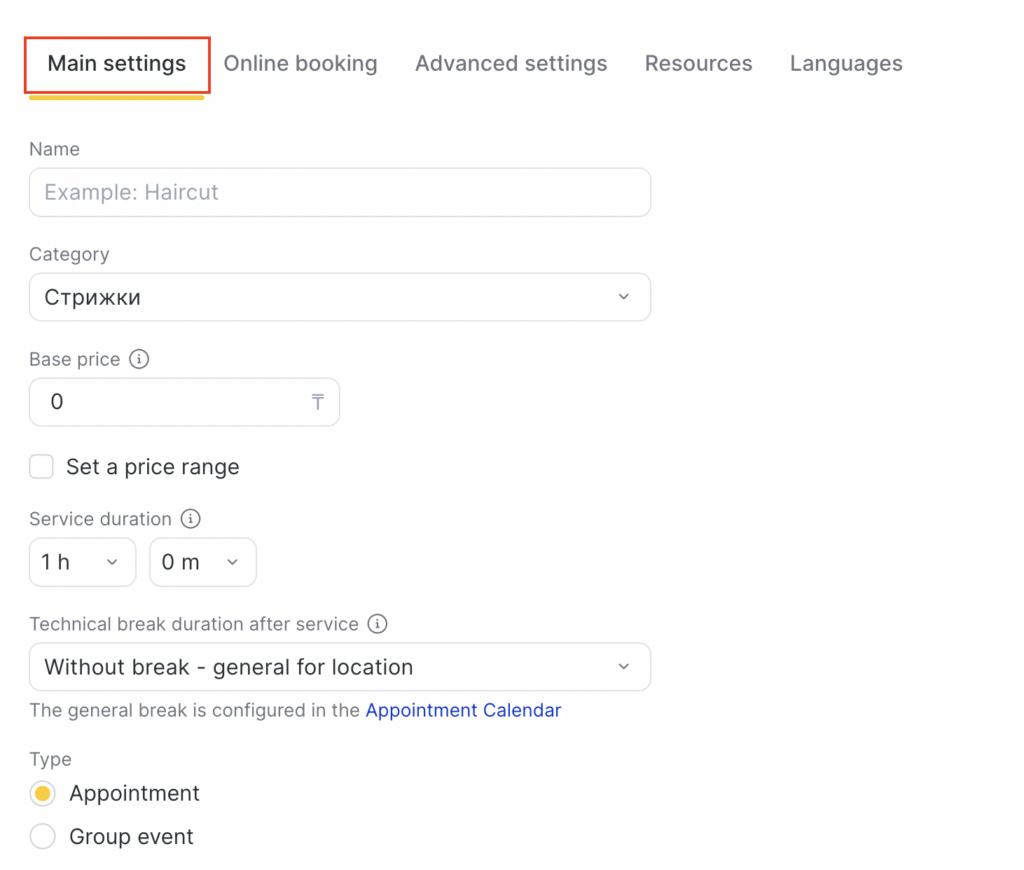Screen dimensions: 1024x870
Task: Click the Name input field
Action: 340,192
